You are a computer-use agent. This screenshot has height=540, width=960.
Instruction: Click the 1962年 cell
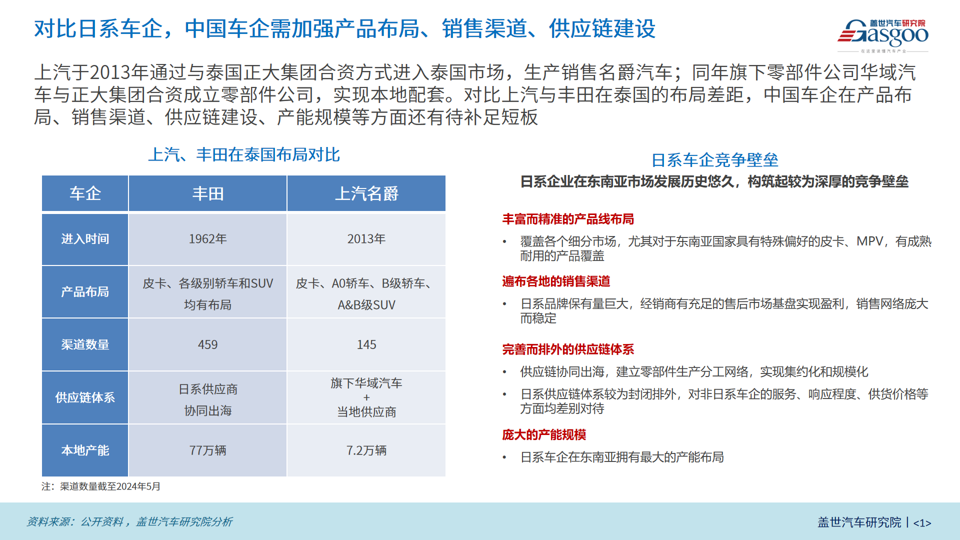tap(208, 239)
